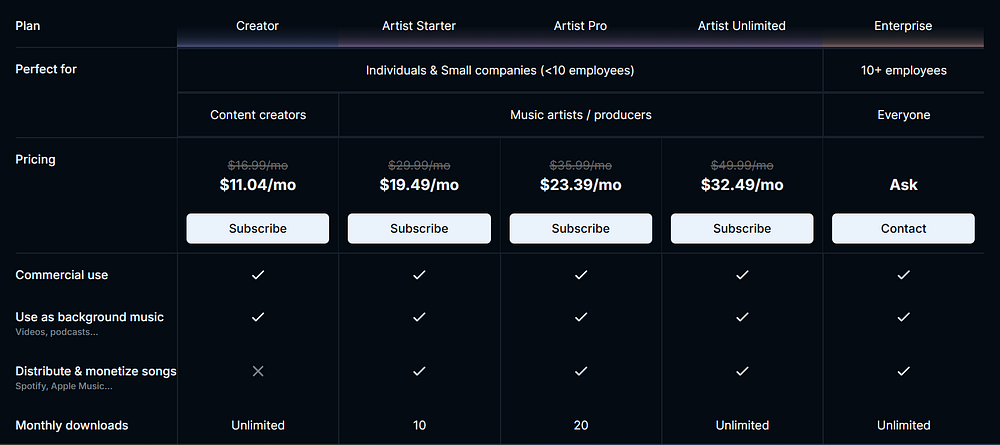Subscribe to the Artist Unlimited plan
This screenshot has height=445, width=1000.
[742, 228]
